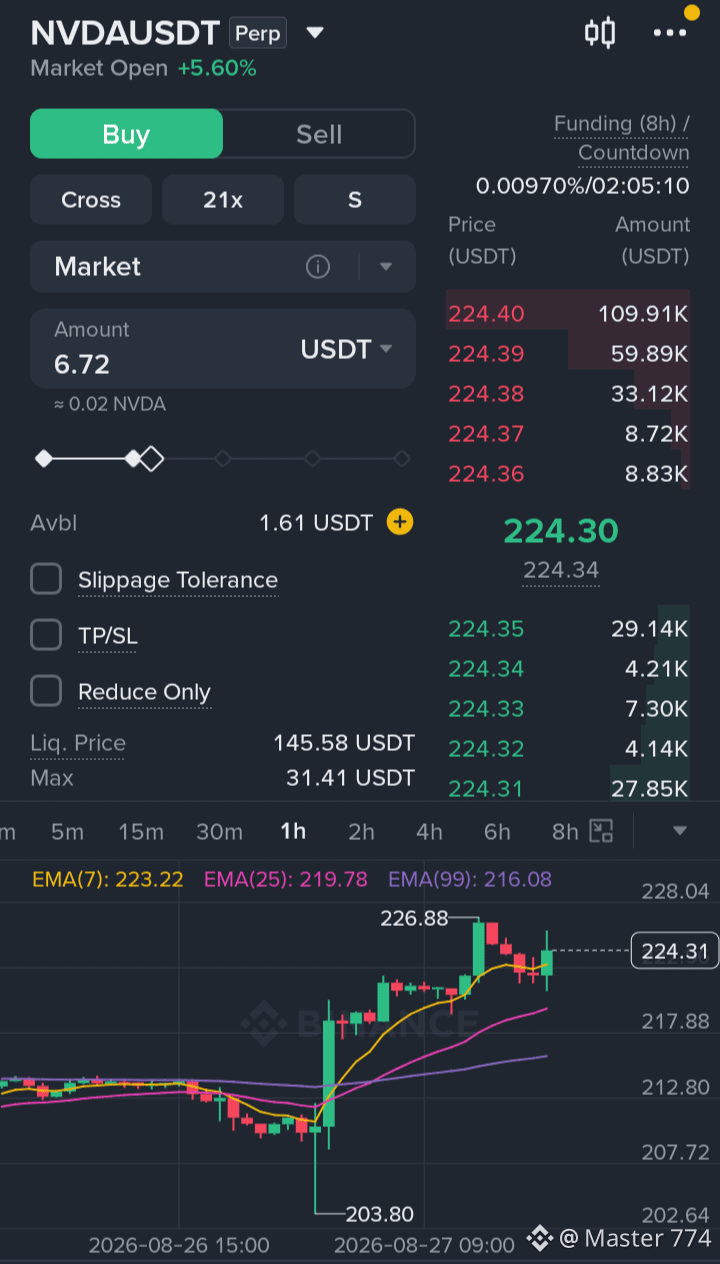Select the 224.32 bid price row
This screenshot has height=1264, width=720.
click(568, 749)
